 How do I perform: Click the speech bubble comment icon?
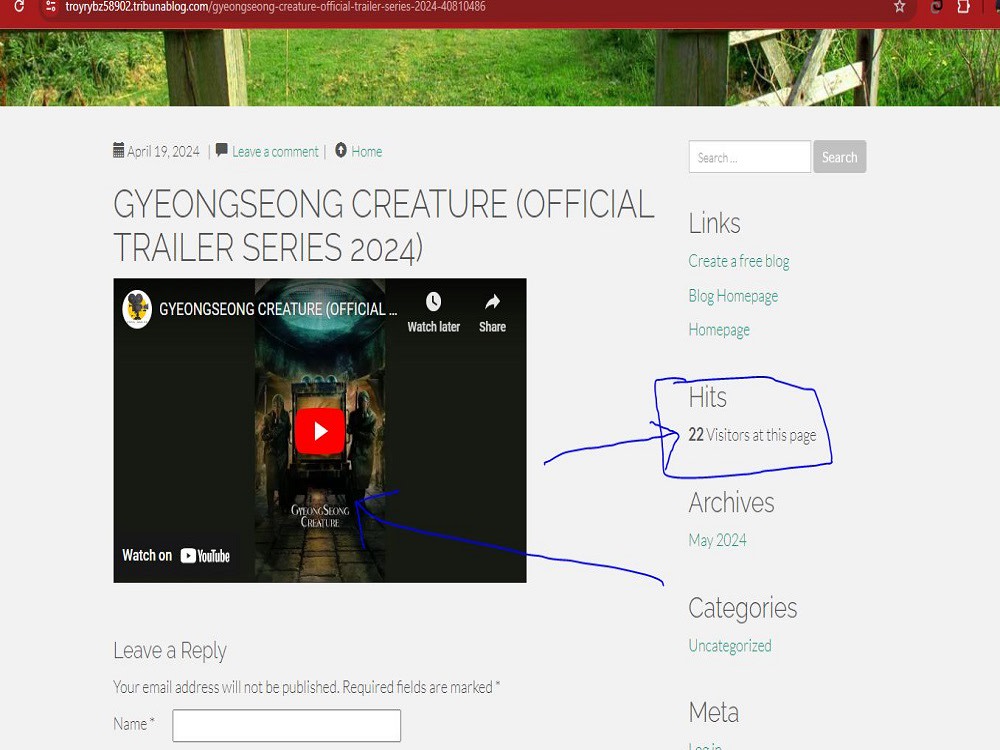tap(221, 150)
